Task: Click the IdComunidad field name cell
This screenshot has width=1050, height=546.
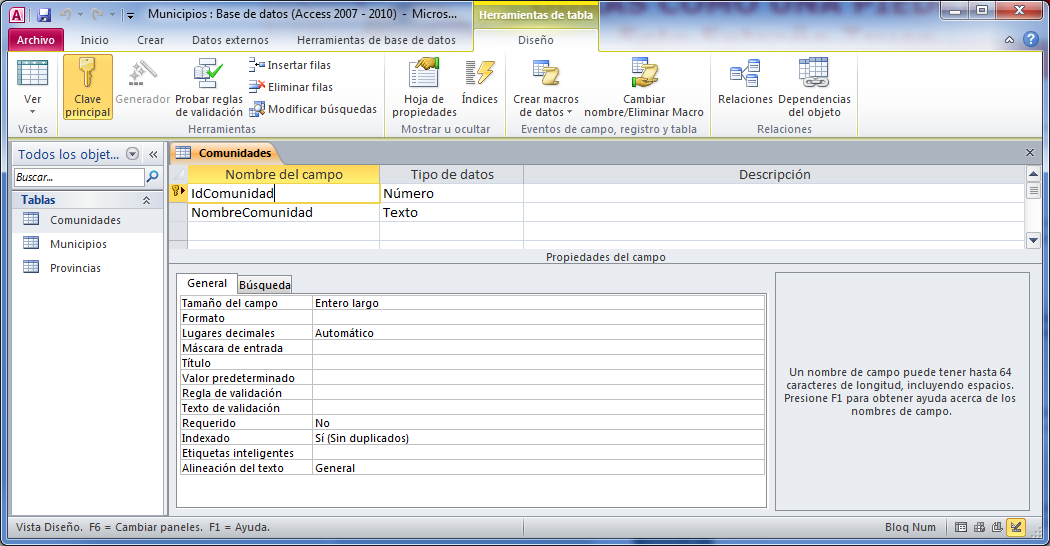Action: click(283, 194)
